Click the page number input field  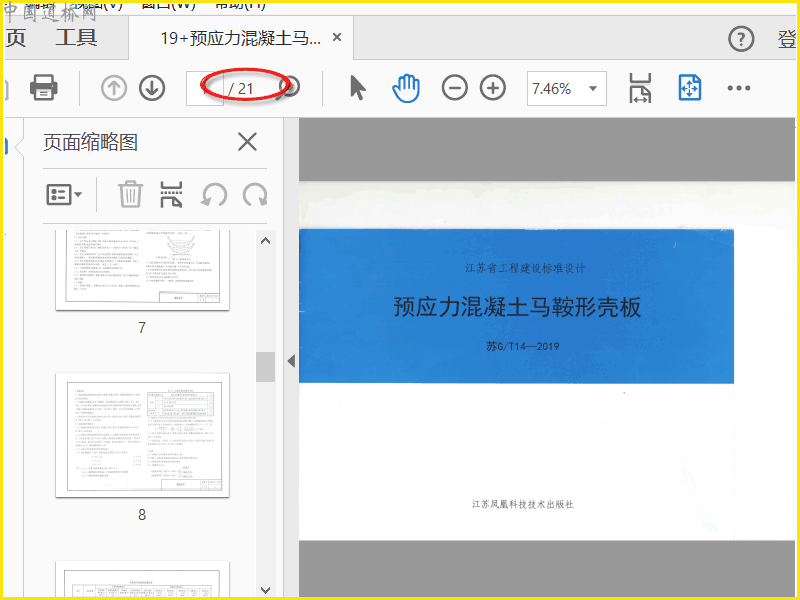click(x=205, y=89)
